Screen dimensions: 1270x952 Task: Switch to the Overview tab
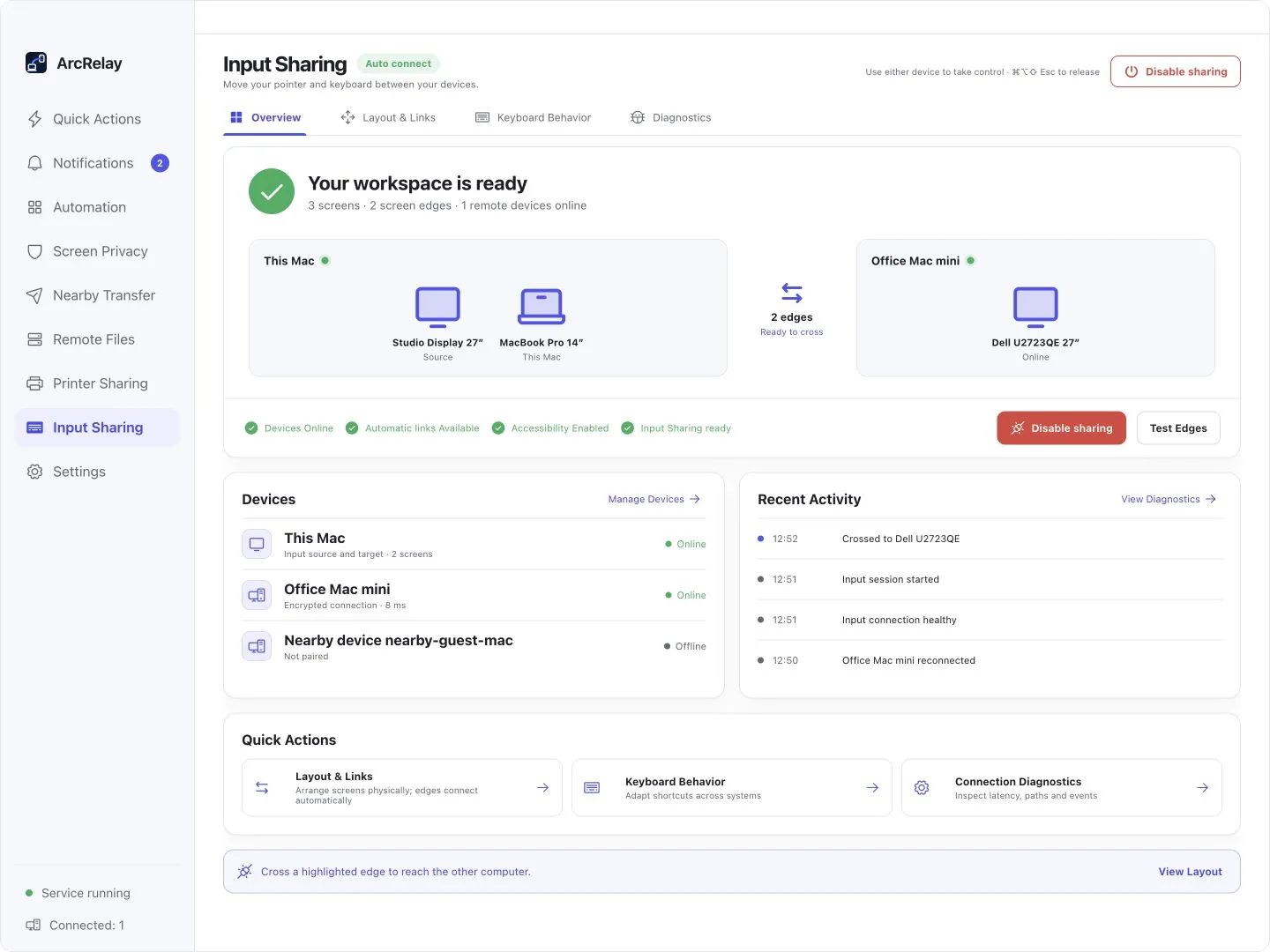[x=265, y=117]
